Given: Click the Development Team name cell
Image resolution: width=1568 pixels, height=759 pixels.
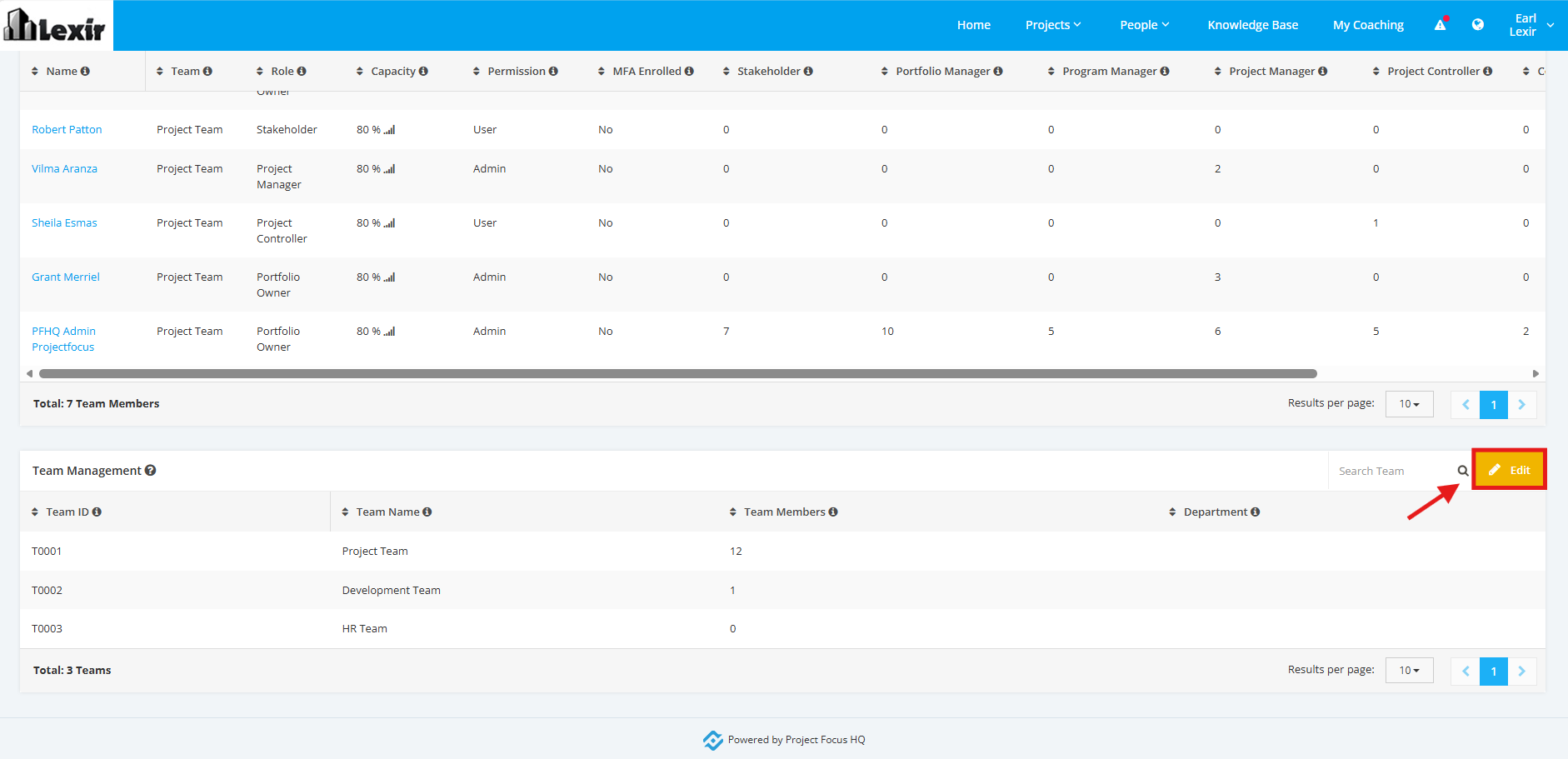Looking at the screenshot, I should [x=392, y=591].
